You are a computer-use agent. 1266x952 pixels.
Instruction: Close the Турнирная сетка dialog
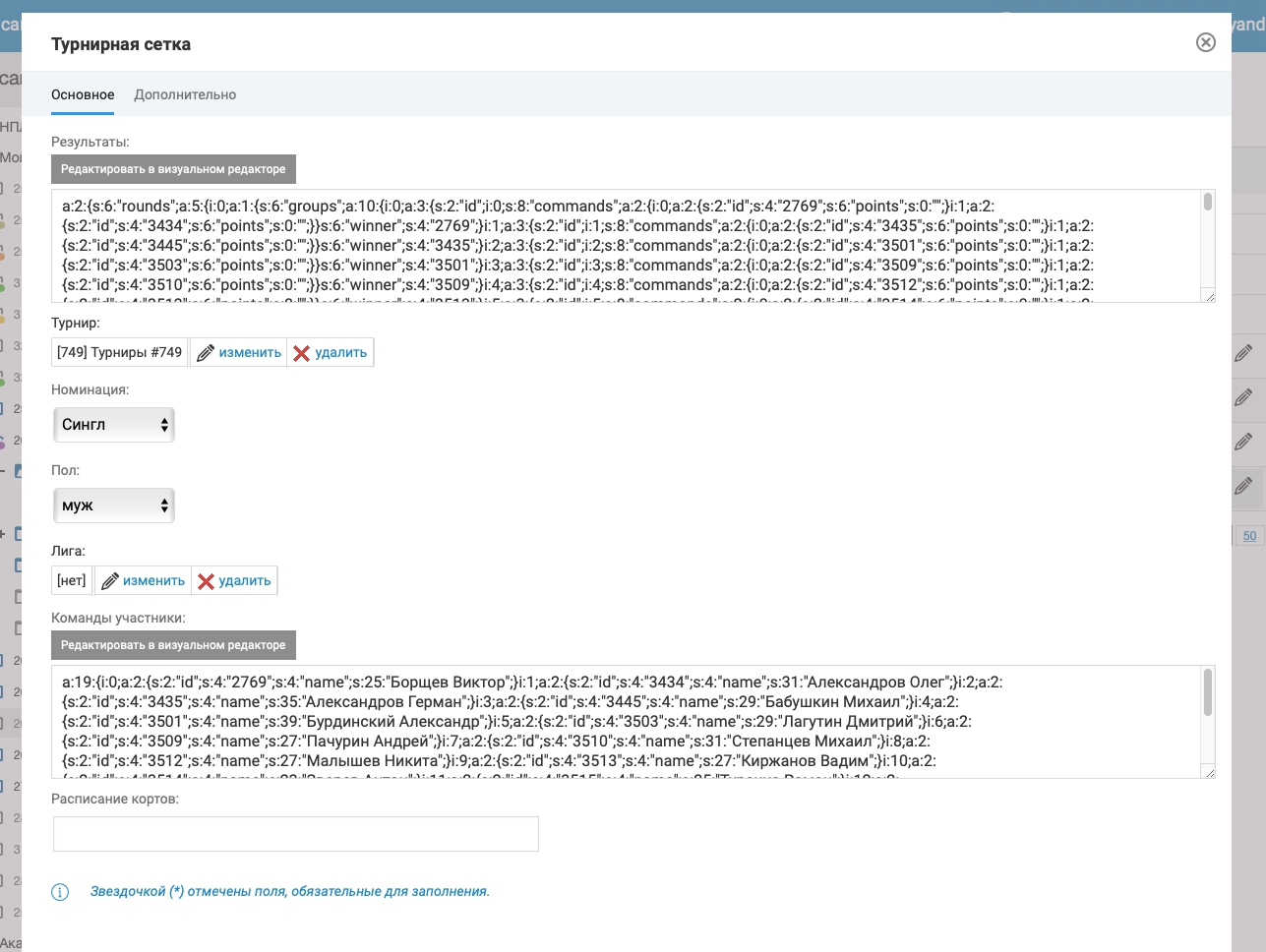tap(1205, 42)
